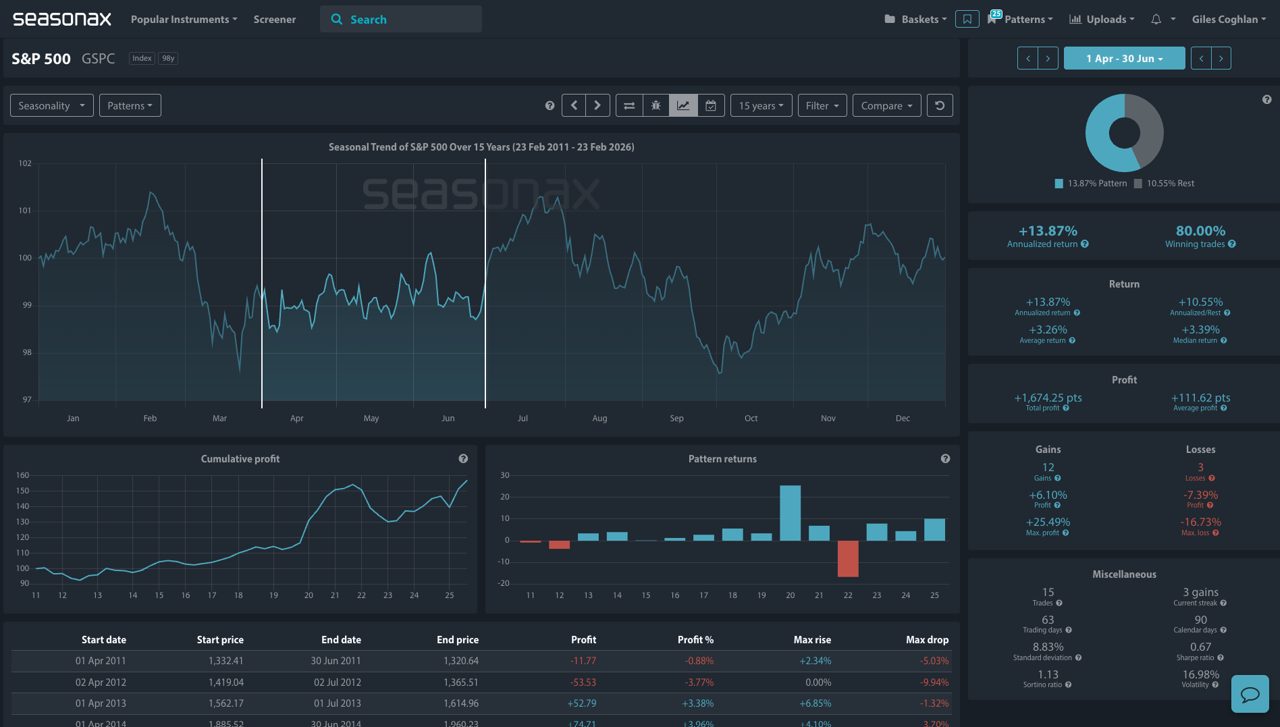
Task: Open the Popular Instruments menu
Action: pos(184,19)
